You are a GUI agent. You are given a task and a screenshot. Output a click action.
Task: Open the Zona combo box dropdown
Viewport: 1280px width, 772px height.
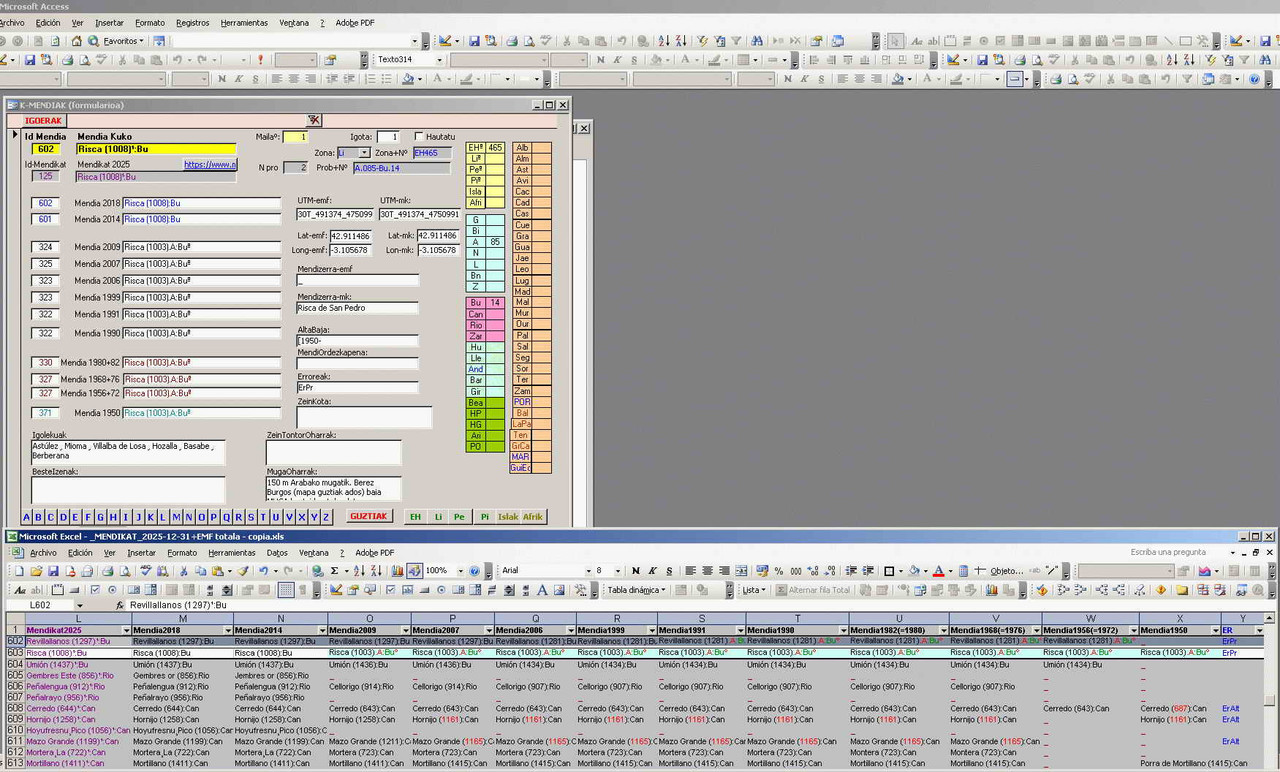(364, 153)
